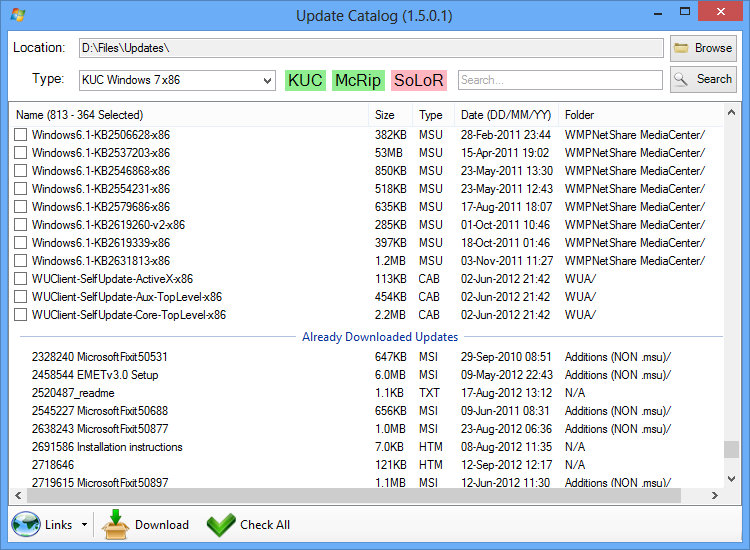Check Windows6.1-KB2619339-x86 checkbox

(x=20, y=242)
